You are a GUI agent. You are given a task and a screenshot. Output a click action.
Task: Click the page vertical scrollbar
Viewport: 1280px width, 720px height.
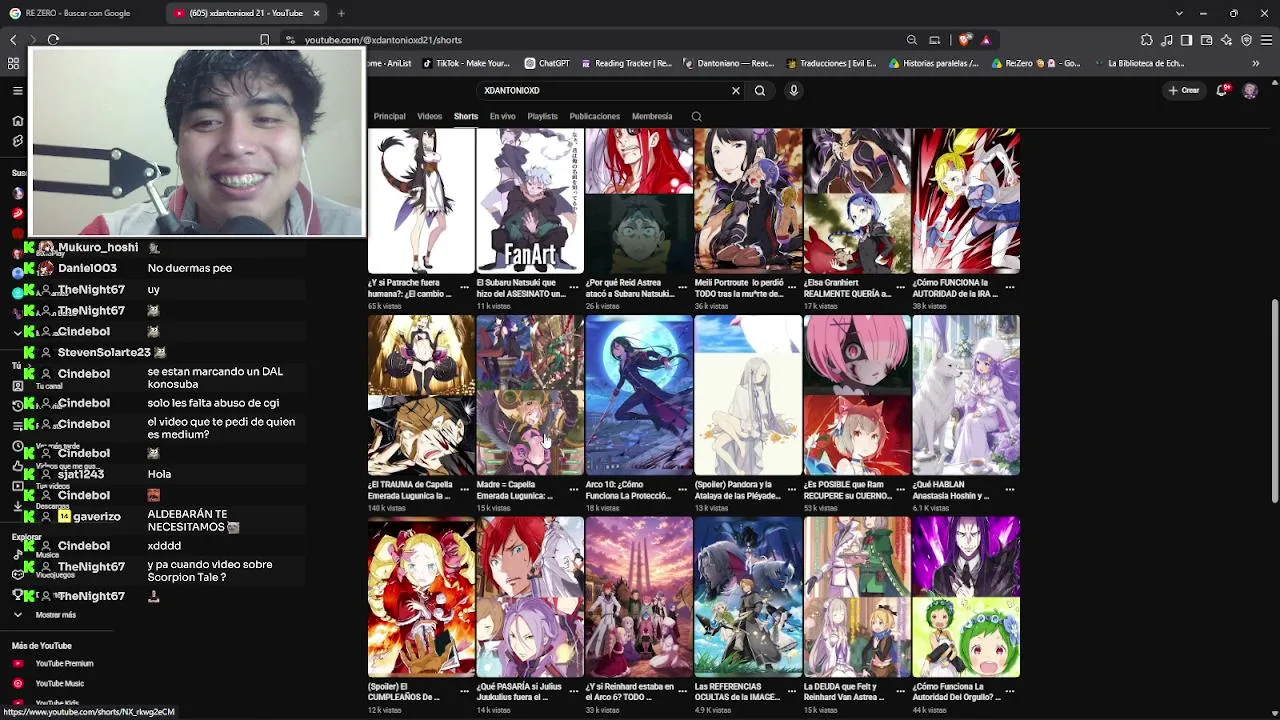pyautogui.click(x=1274, y=400)
